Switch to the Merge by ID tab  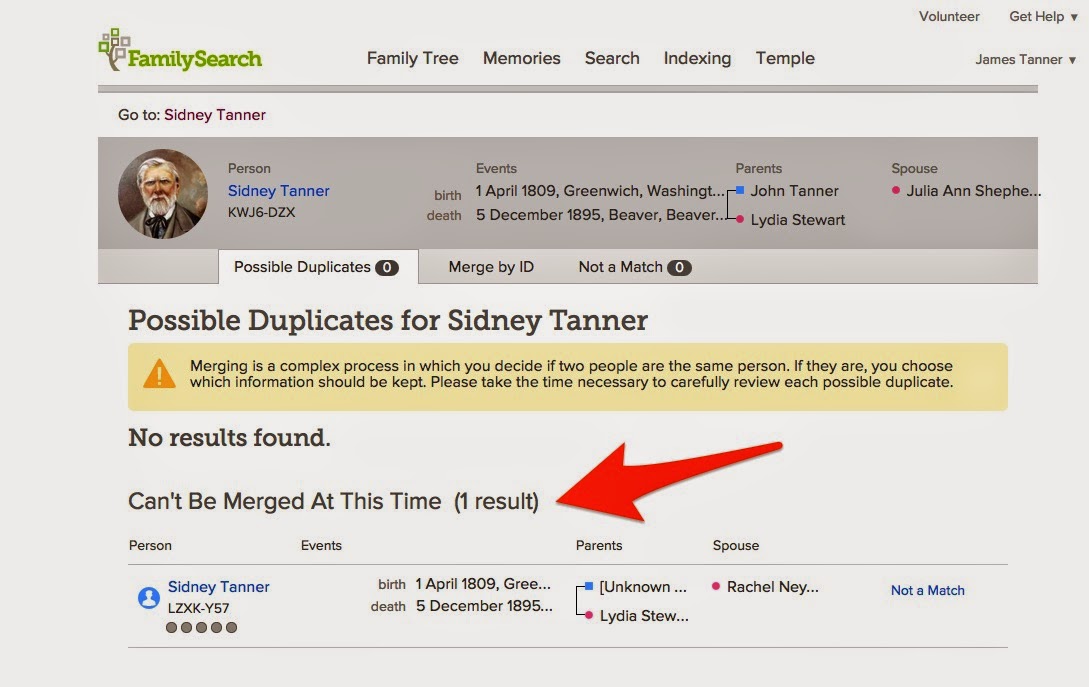click(x=491, y=267)
